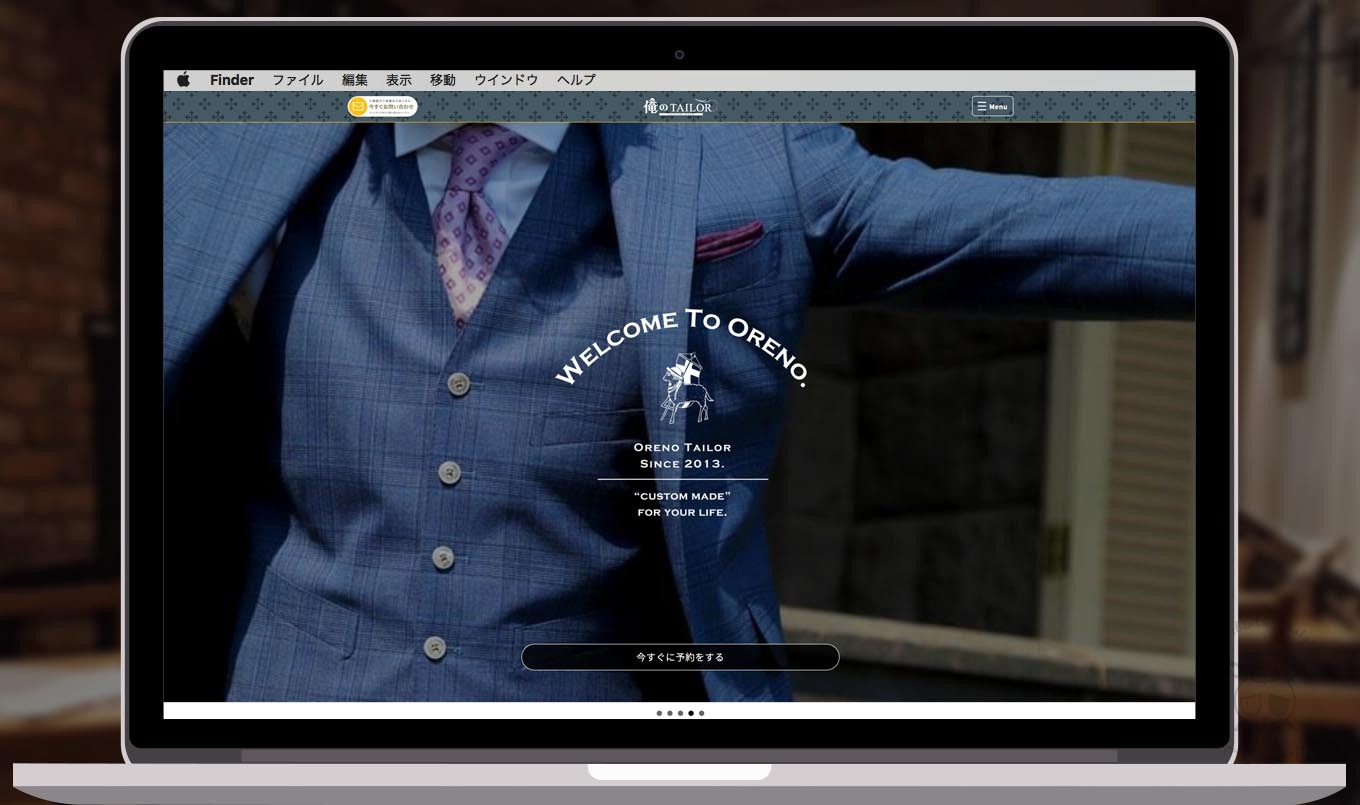Click the horse emblem in hero center

pyautogui.click(x=685, y=392)
